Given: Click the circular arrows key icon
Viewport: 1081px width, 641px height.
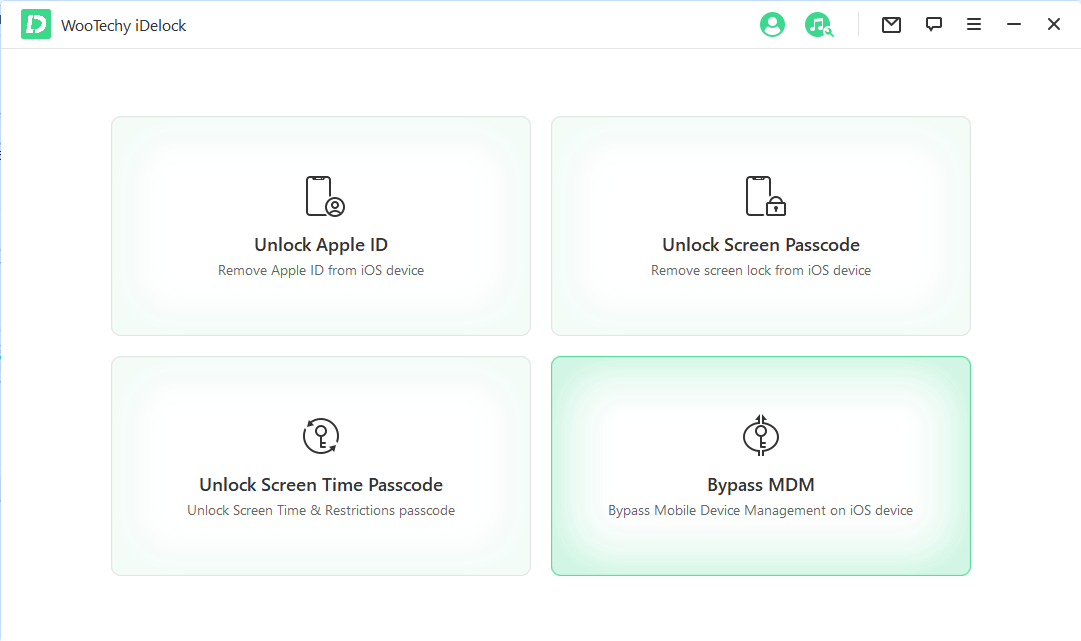Looking at the screenshot, I should pos(321,436).
